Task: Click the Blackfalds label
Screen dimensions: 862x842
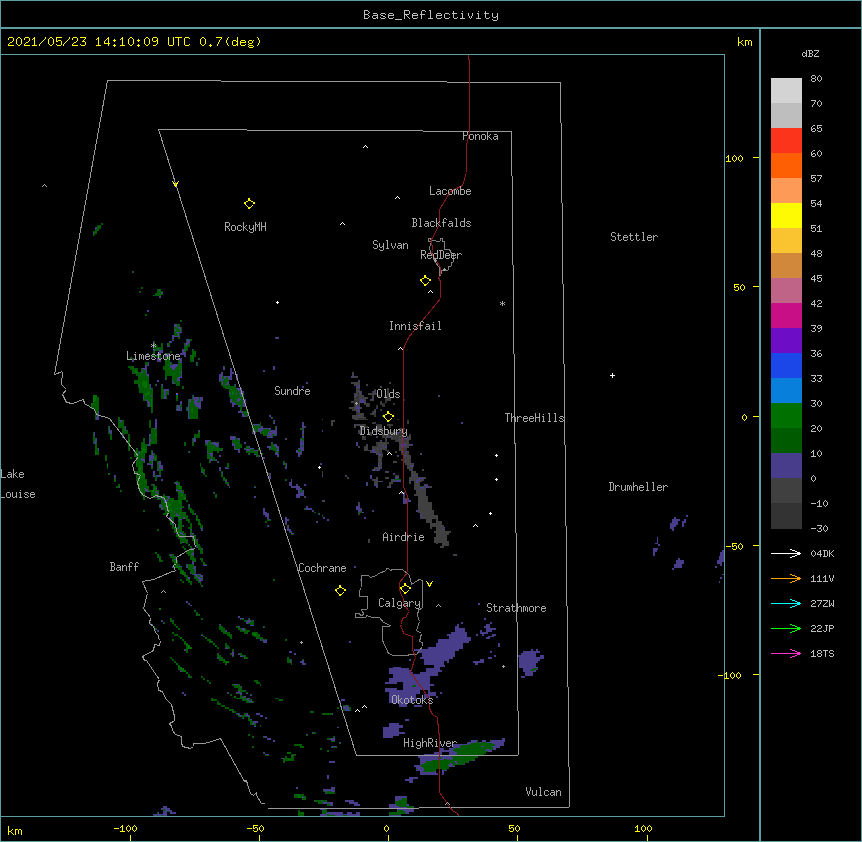Action: click(441, 223)
